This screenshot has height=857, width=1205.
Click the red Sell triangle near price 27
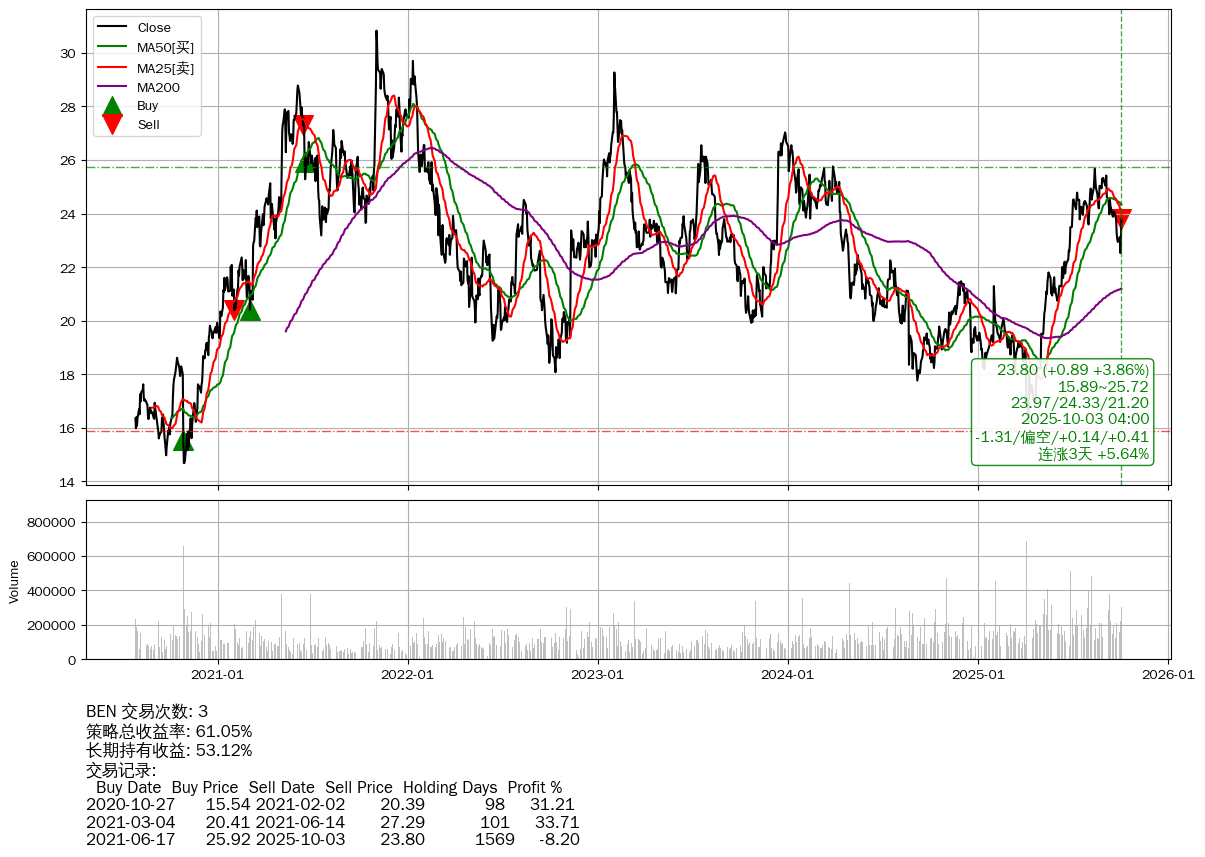point(304,125)
